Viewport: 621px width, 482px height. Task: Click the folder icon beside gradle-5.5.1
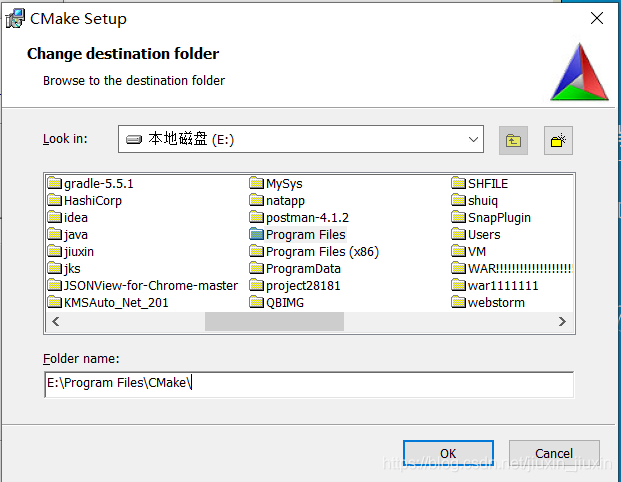(x=55, y=183)
